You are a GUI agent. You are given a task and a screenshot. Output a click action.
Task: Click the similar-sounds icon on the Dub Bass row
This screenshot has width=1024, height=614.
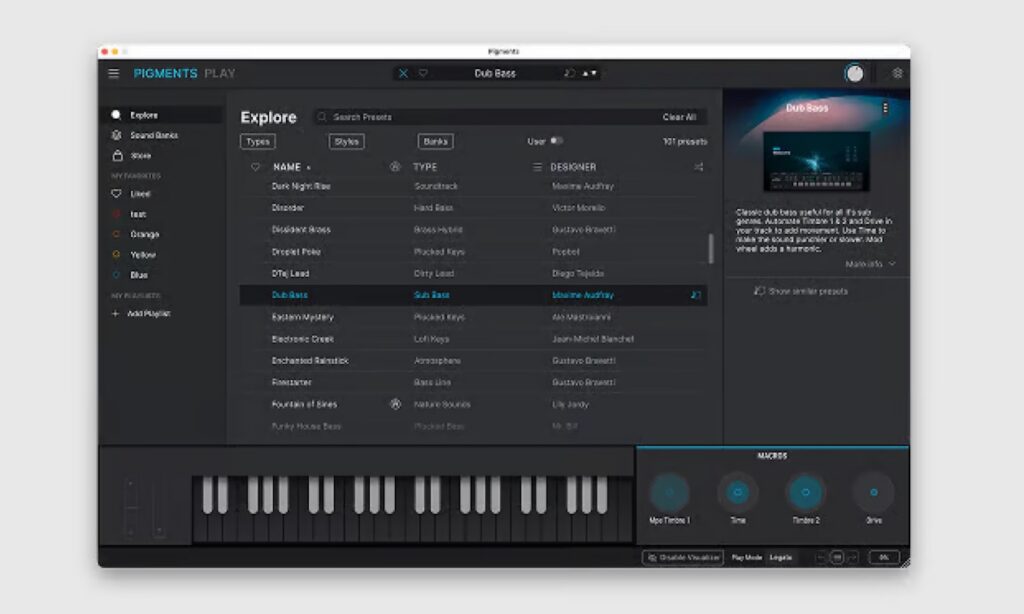click(696, 295)
